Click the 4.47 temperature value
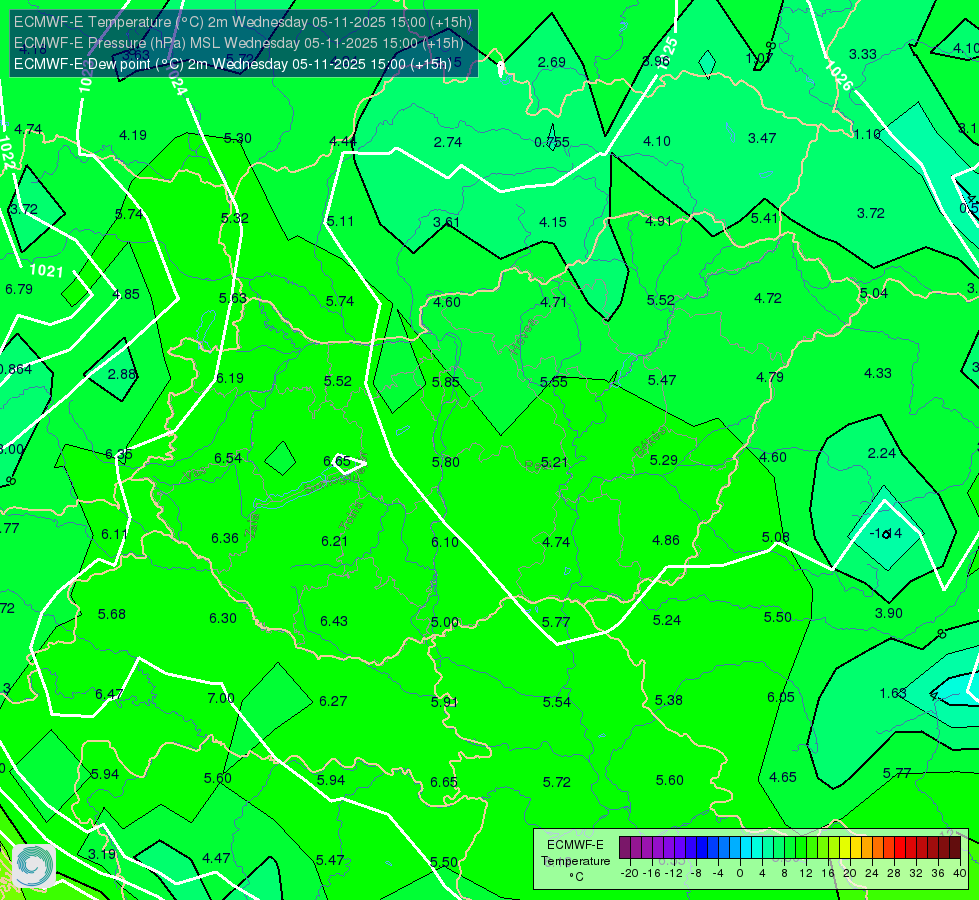 pyautogui.click(x=216, y=859)
